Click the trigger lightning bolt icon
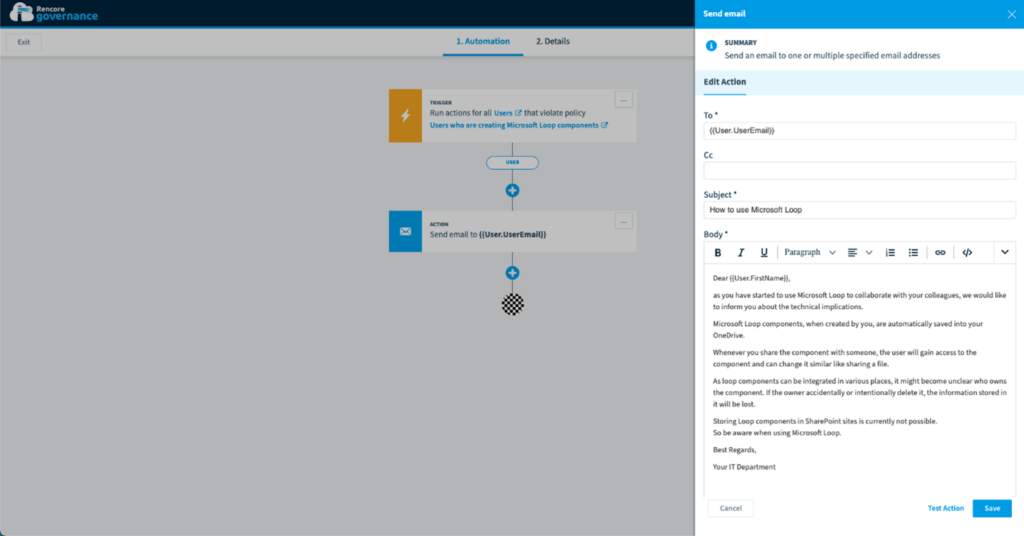This screenshot has height=536, width=1024. [x=406, y=116]
